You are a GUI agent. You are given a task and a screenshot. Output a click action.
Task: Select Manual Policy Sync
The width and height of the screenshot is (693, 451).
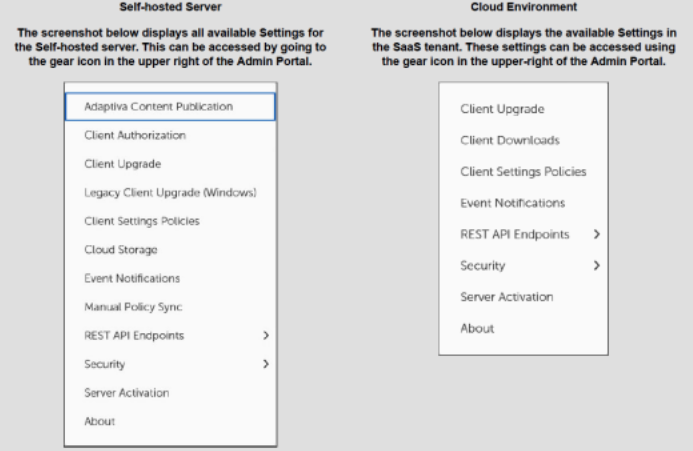134,307
